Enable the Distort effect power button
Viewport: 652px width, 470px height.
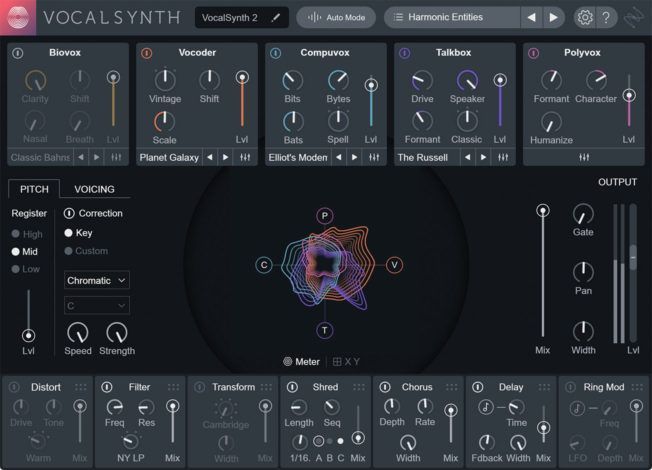pos(14,387)
